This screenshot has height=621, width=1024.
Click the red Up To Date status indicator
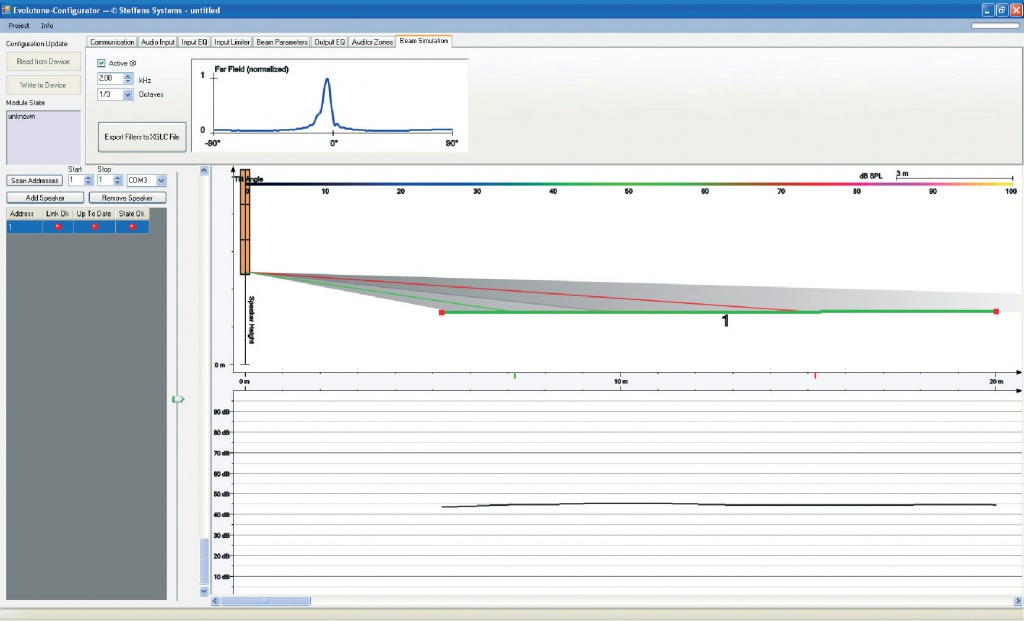(x=94, y=227)
